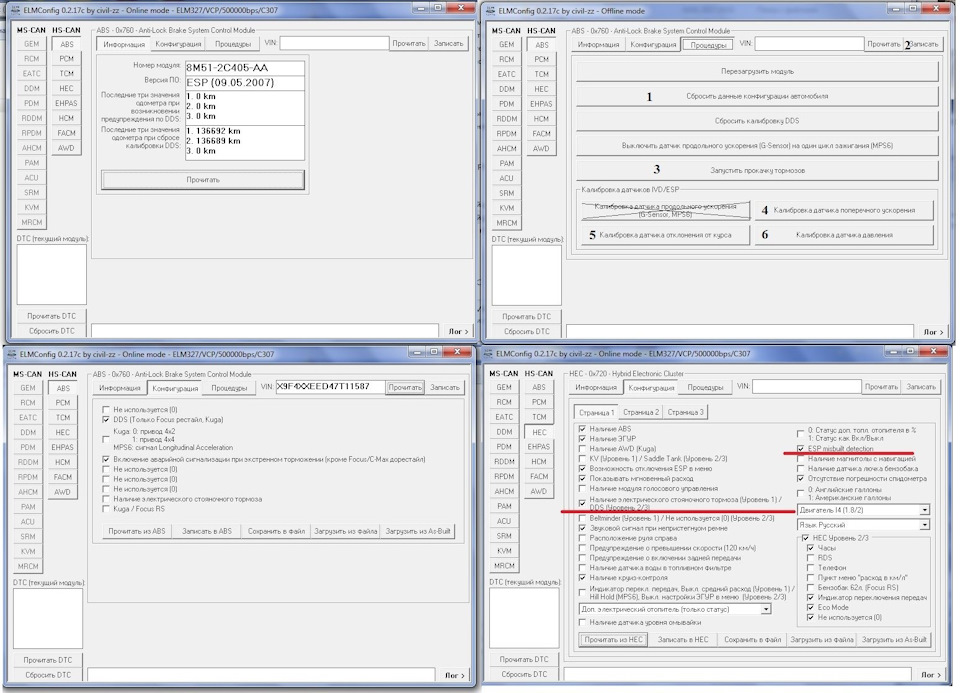Click 'Сбросить DTC' in HEC window
The width and height of the screenshot is (960, 693).
524,674
